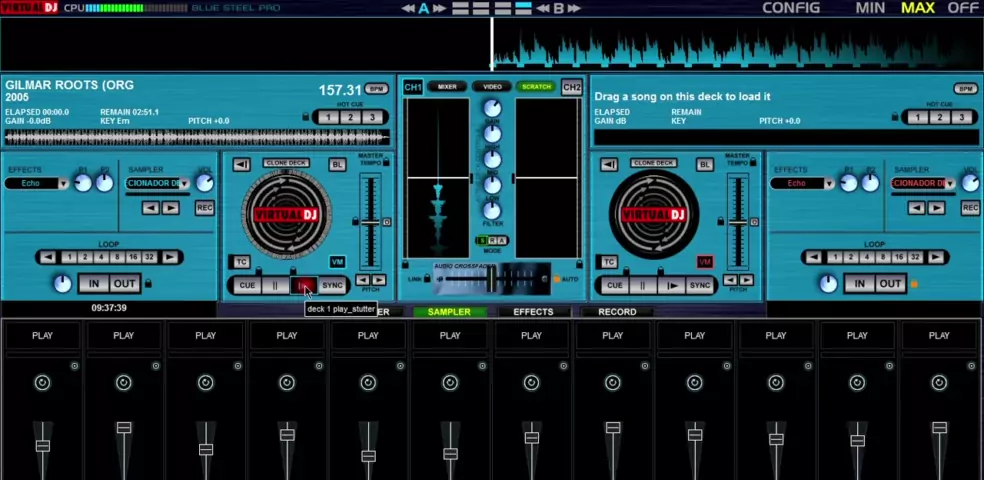Open the left deck sampler selection dropdown
Image resolution: width=984 pixels, height=480 pixels.
183,184
